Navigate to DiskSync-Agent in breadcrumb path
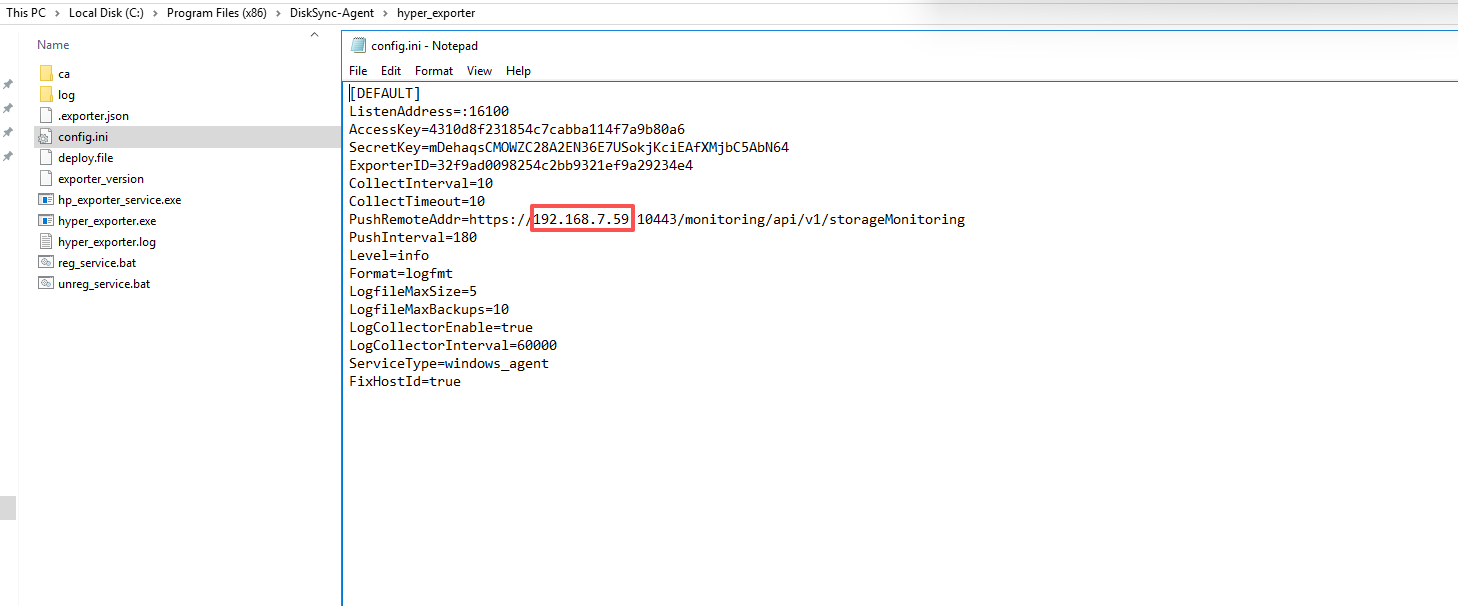This screenshot has width=1458, height=606. (x=331, y=13)
